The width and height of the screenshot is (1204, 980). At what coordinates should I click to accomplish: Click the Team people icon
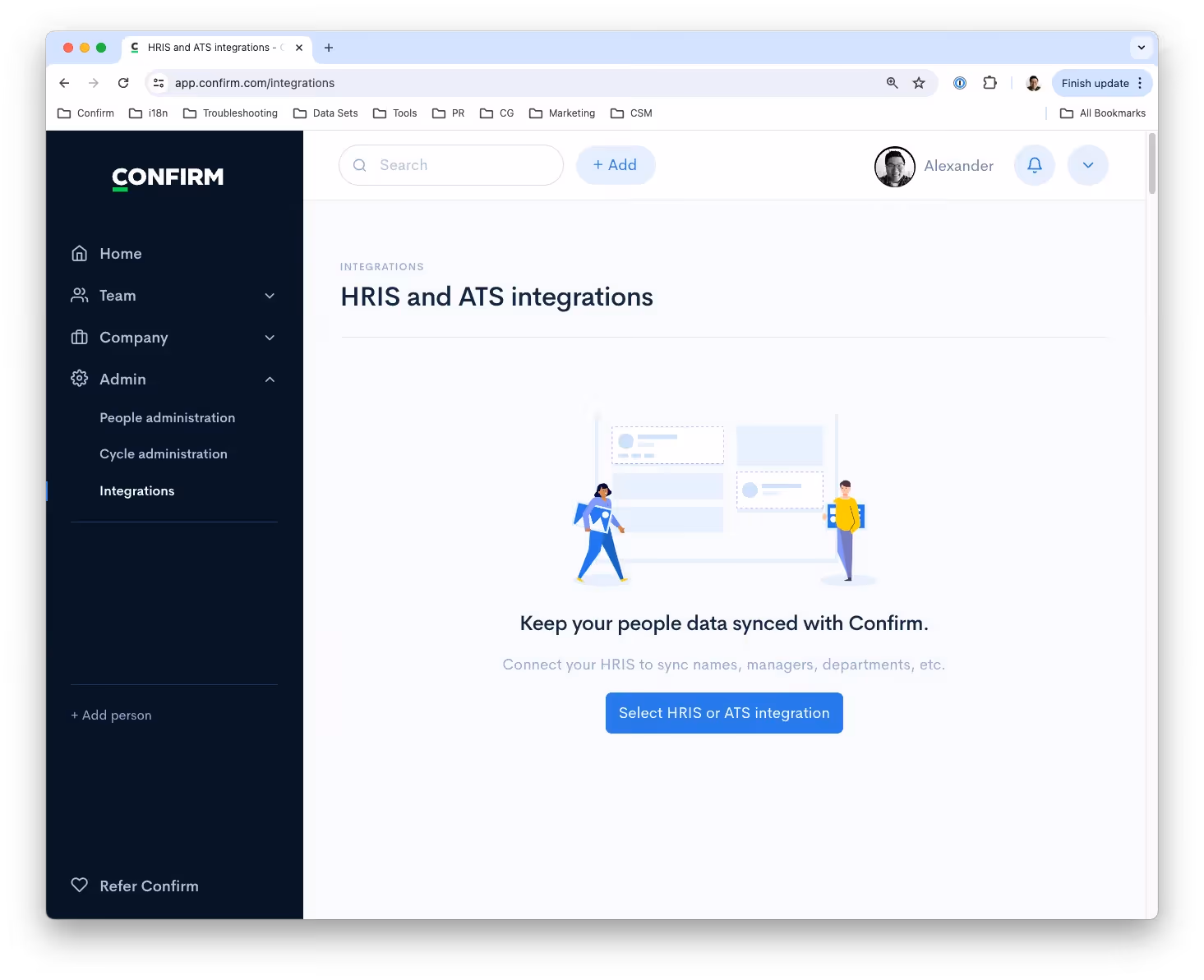coord(80,296)
